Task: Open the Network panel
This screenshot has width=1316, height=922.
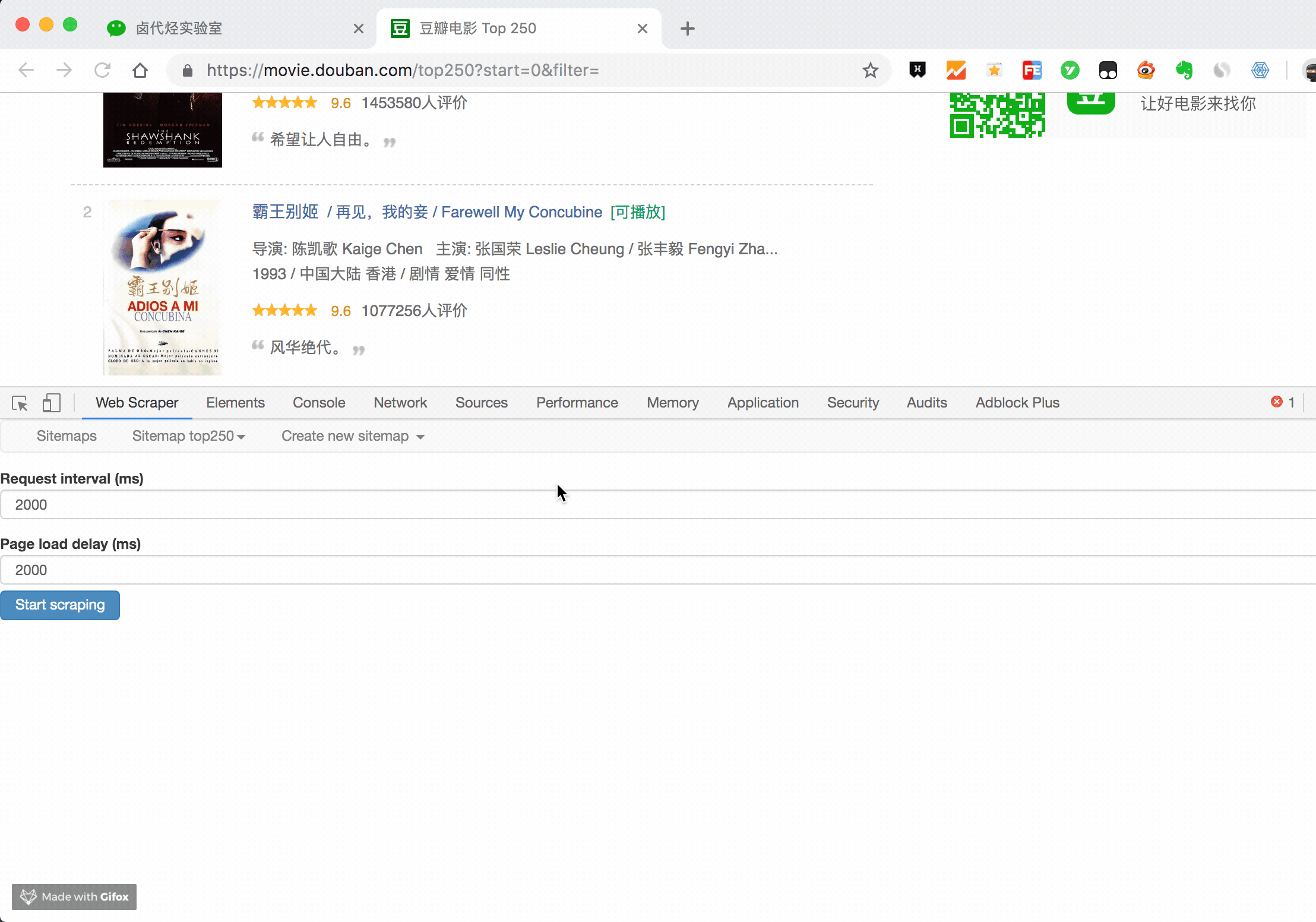Action: click(400, 403)
